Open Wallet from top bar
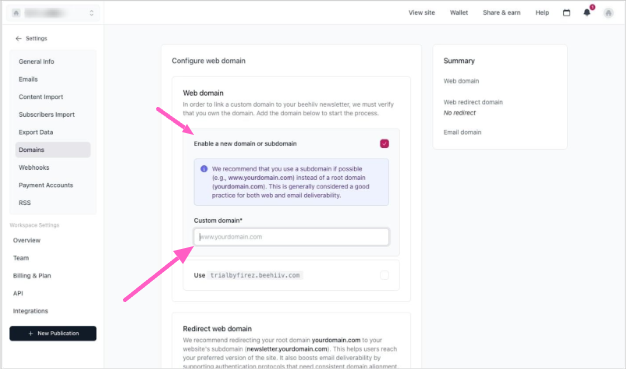This screenshot has height=369, width=626. (459, 13)
